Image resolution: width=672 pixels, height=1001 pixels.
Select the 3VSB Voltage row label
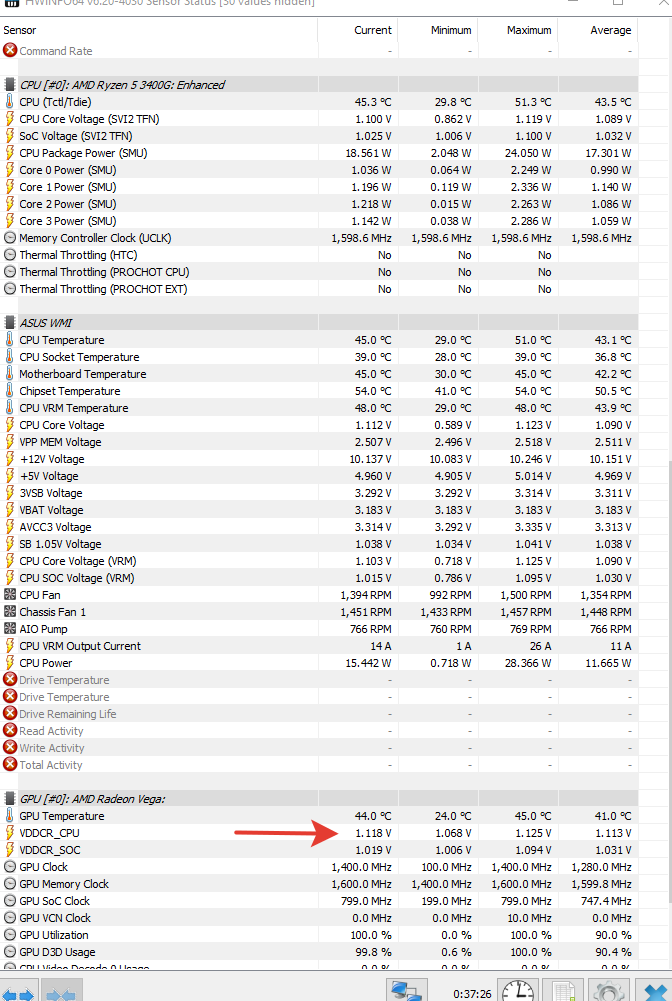pyautogui.click(x=51, y=493)
